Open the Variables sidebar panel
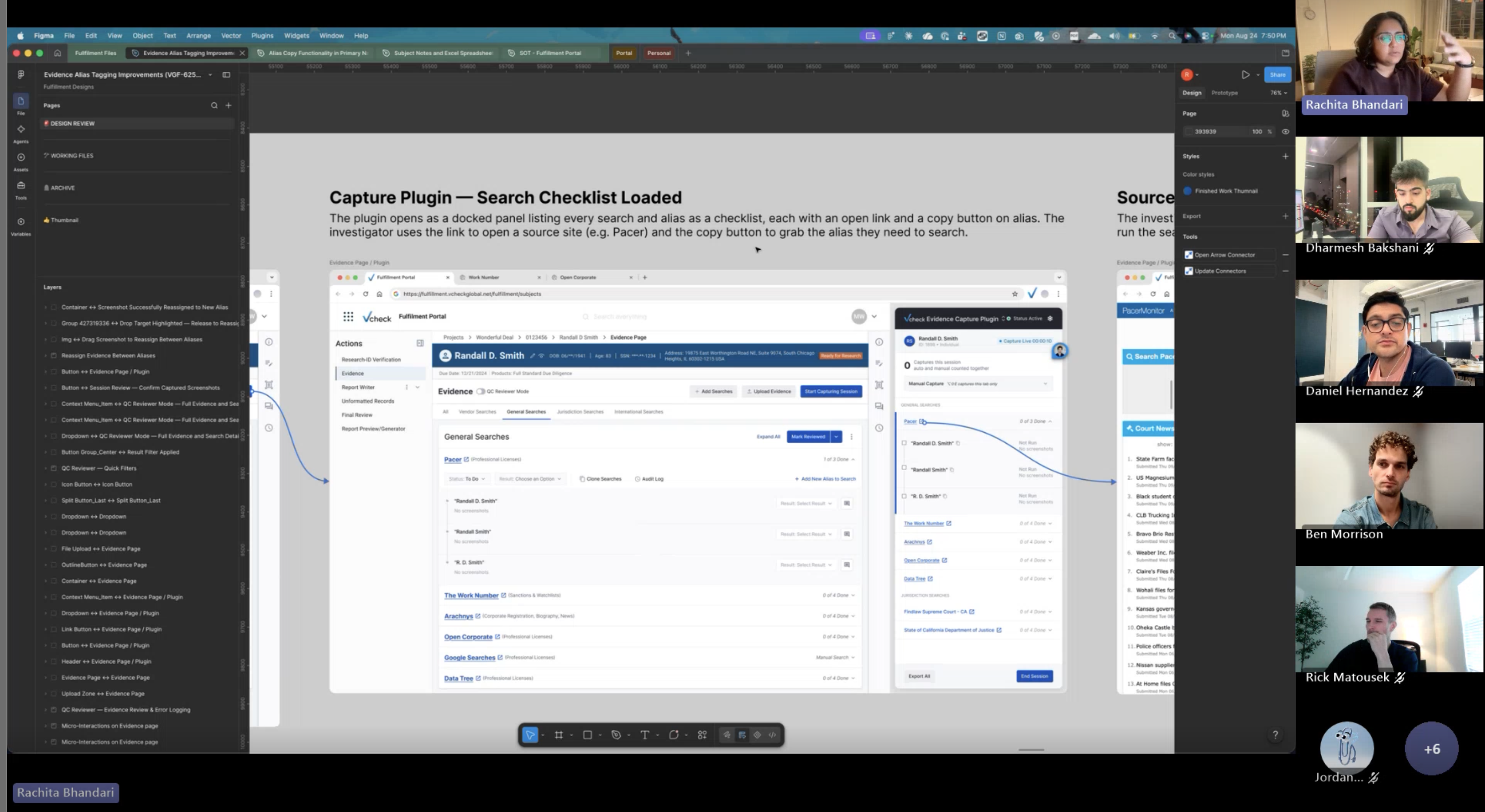Image resolution: width=1485 pixels, height=812 pixels. 21,226
